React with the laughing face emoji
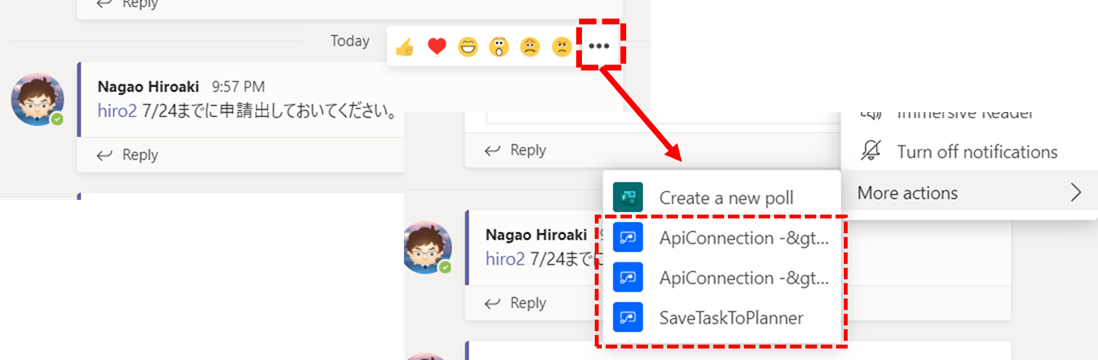The height and width of the screenshot is (360, 1098). point(468,47)
